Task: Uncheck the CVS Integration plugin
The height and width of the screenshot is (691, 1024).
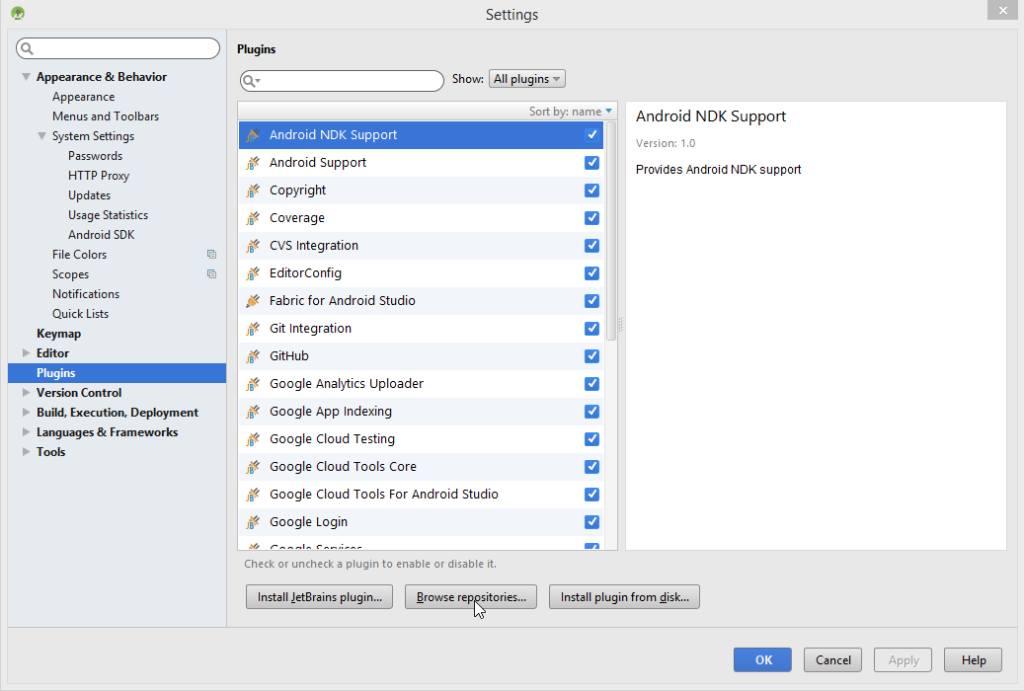Action: point(591,245)
